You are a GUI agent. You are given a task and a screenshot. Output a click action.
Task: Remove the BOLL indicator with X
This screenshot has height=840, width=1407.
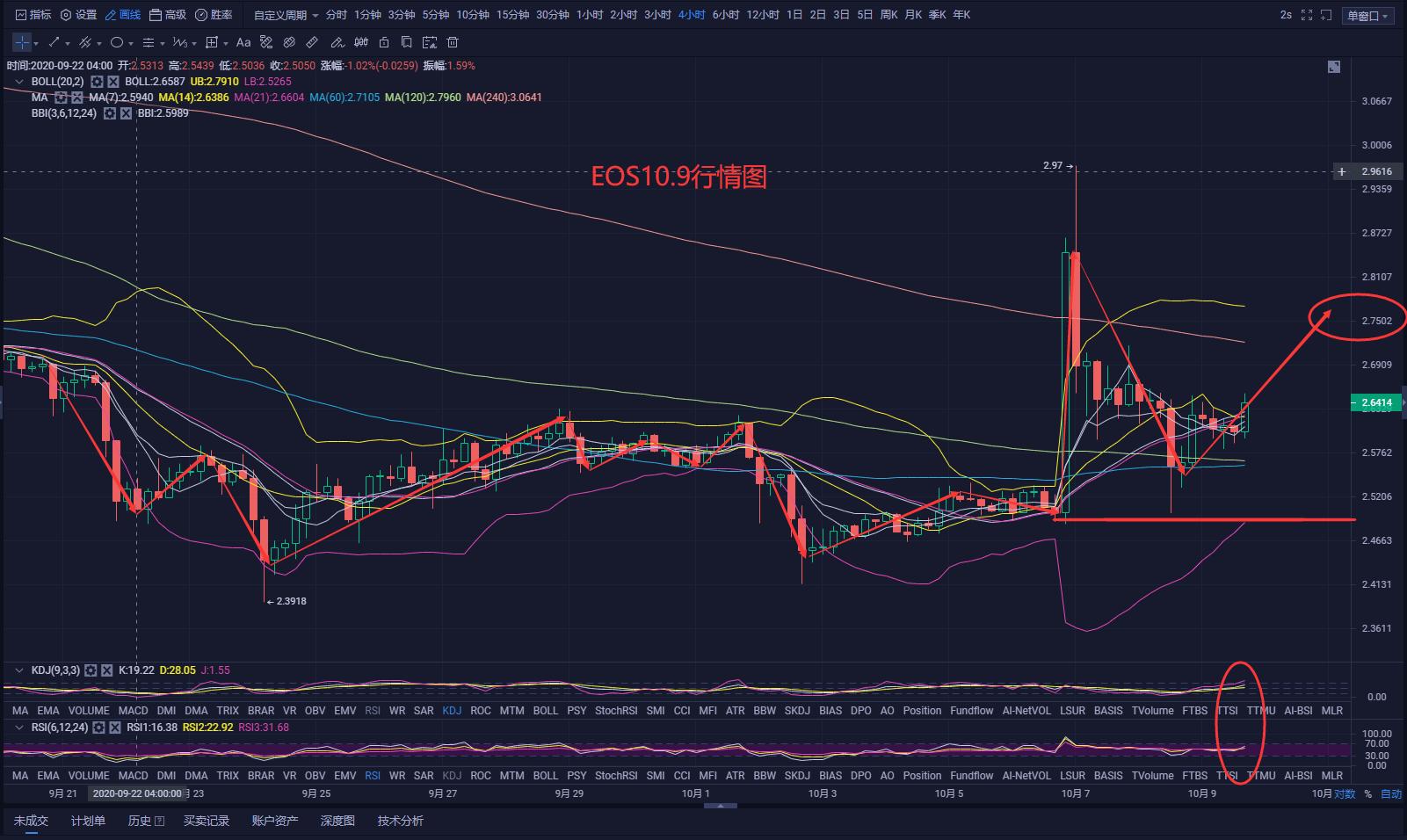pyautogui.click(x=113, y=82)
